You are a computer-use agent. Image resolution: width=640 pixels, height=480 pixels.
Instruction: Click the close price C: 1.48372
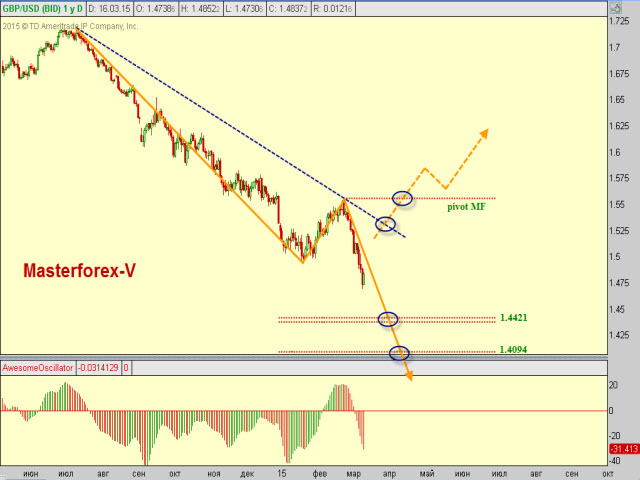288,9
